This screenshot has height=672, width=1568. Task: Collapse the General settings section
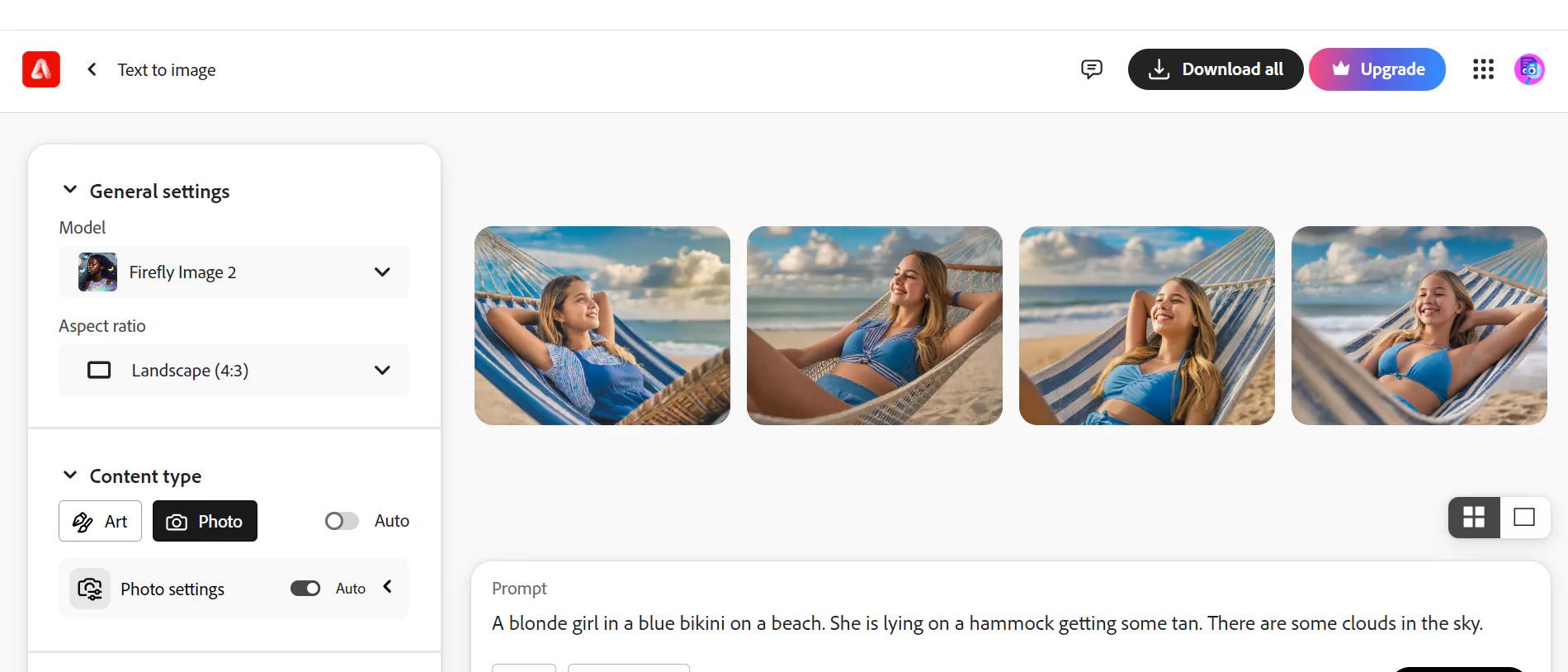70,190
